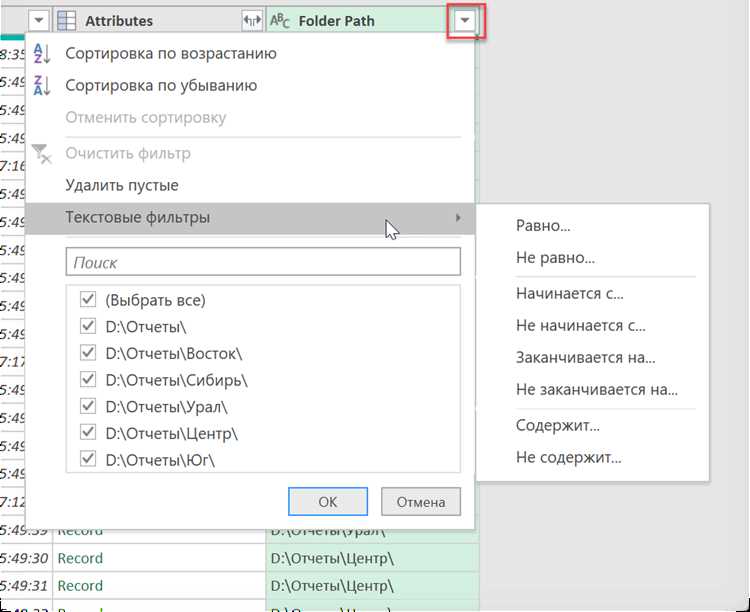The height and width of the screenshot is (612, 750).
Task: Choose Удалить пустые menu entry
Action: 122,185
